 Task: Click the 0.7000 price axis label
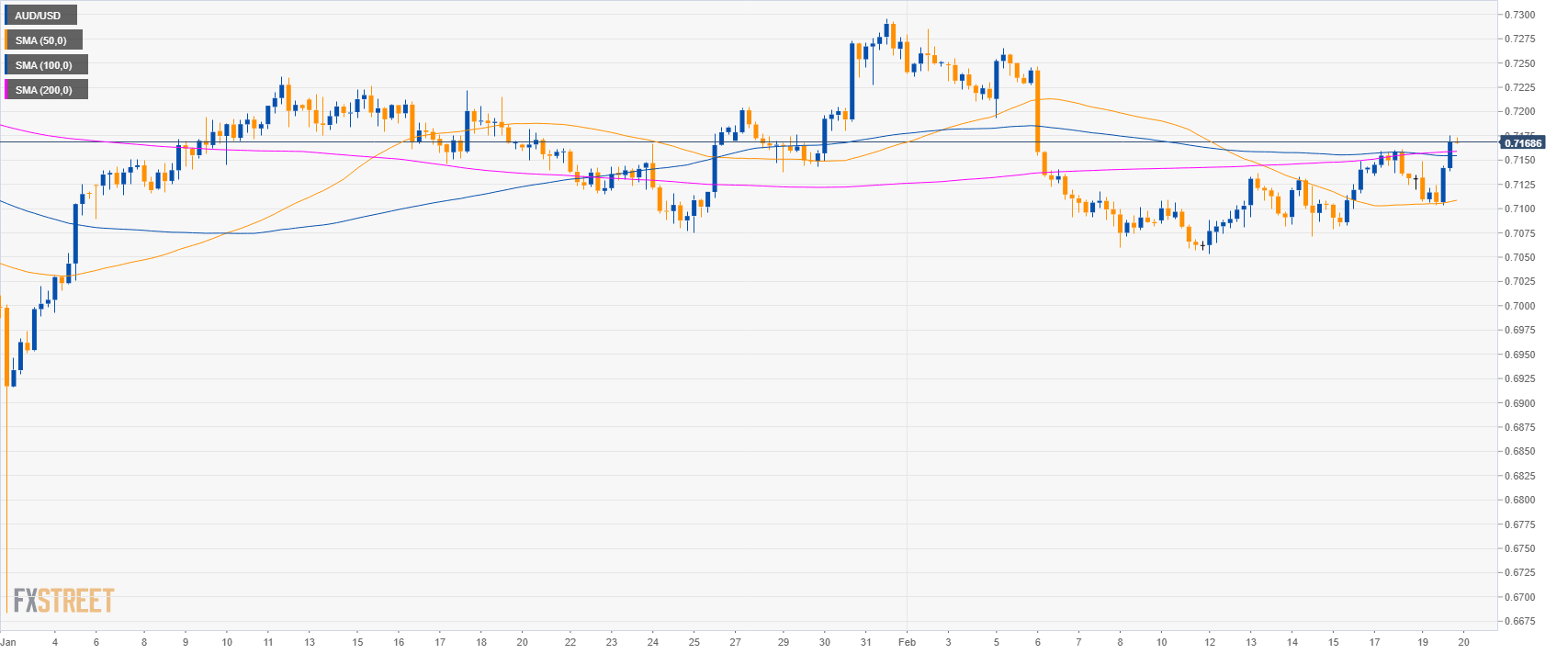click(1519, 306)
